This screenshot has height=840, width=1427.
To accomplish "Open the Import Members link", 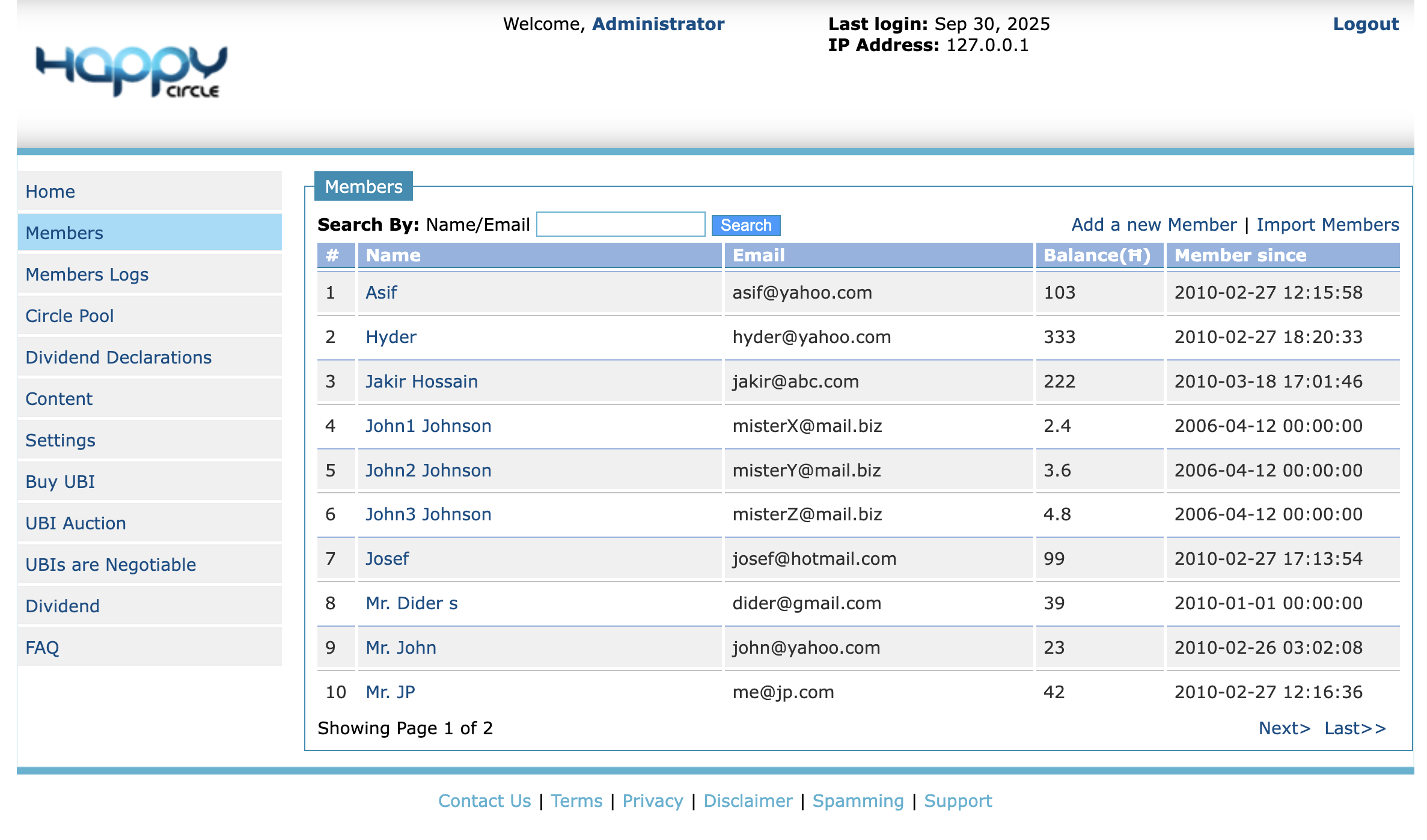I will coord(1328,225).
